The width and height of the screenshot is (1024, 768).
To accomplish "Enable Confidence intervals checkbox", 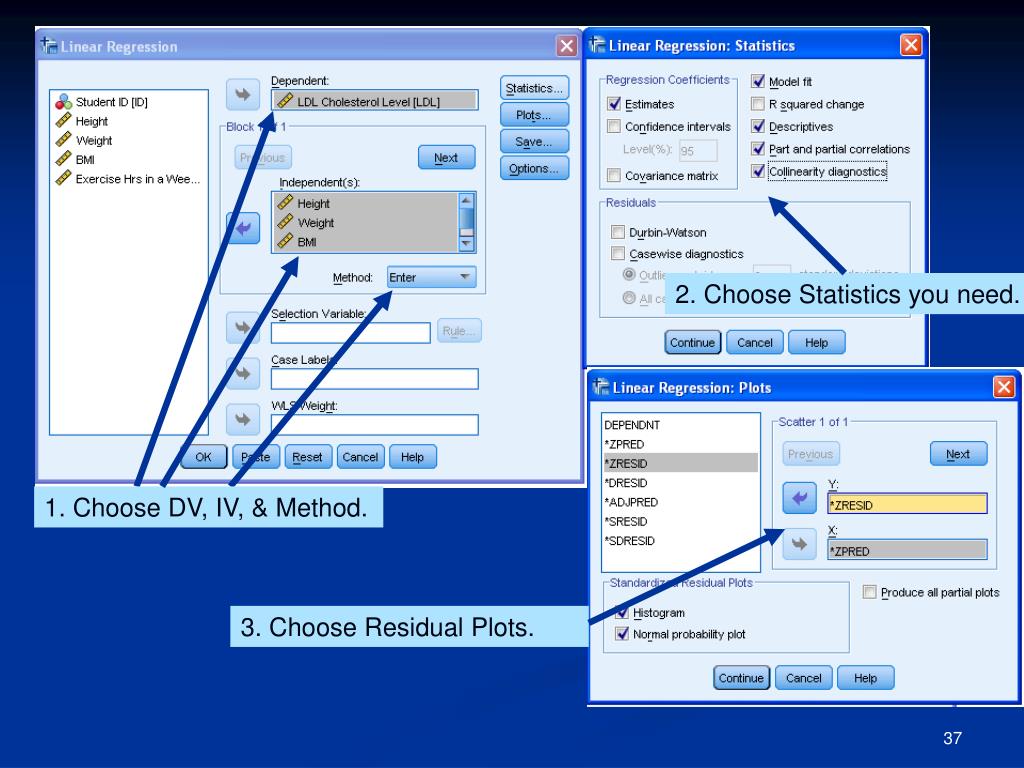I will (614, 126).
